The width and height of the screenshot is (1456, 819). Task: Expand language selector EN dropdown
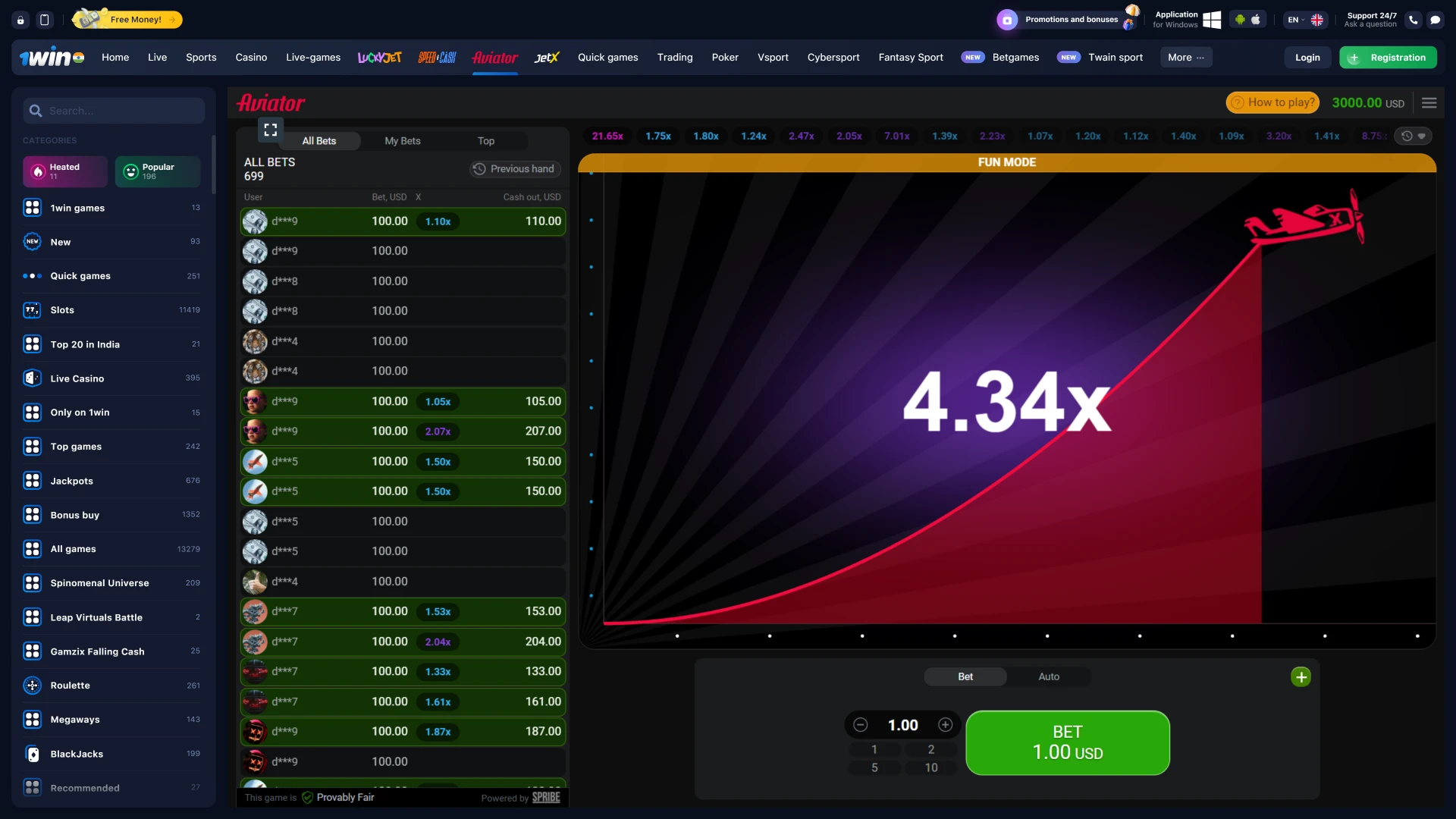[x=1303, y=19]
